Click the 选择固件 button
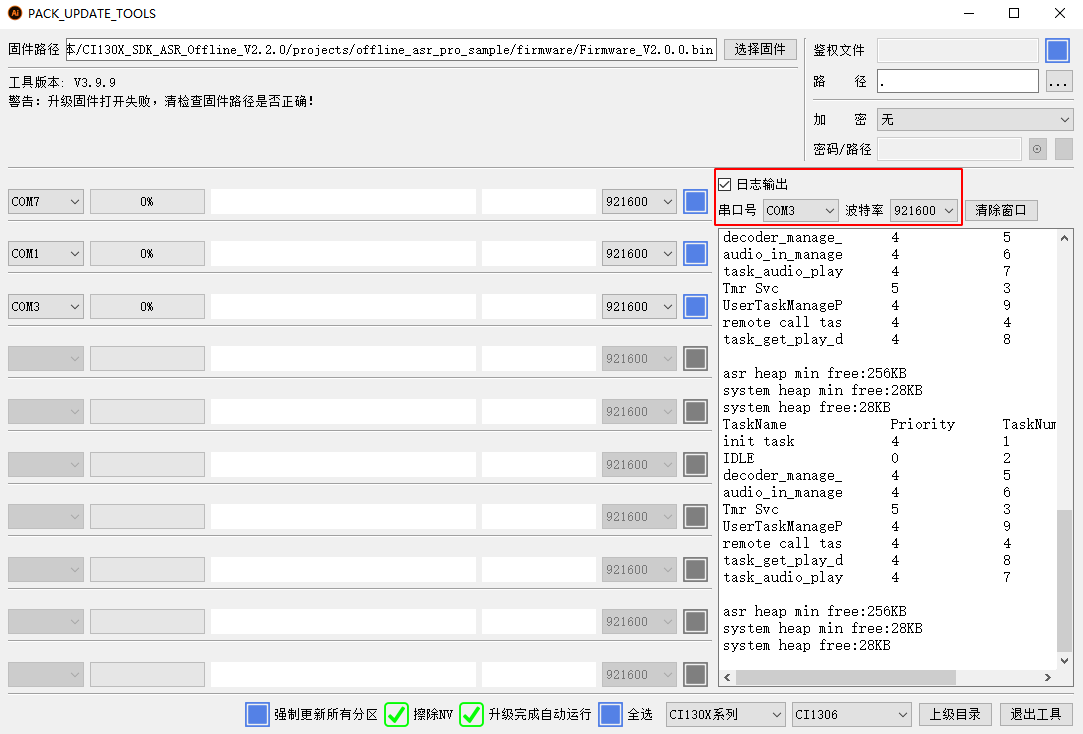Image resolution: width=1083 pixels, height=734 pixels. pyautogui.click(x=760, y=50)
